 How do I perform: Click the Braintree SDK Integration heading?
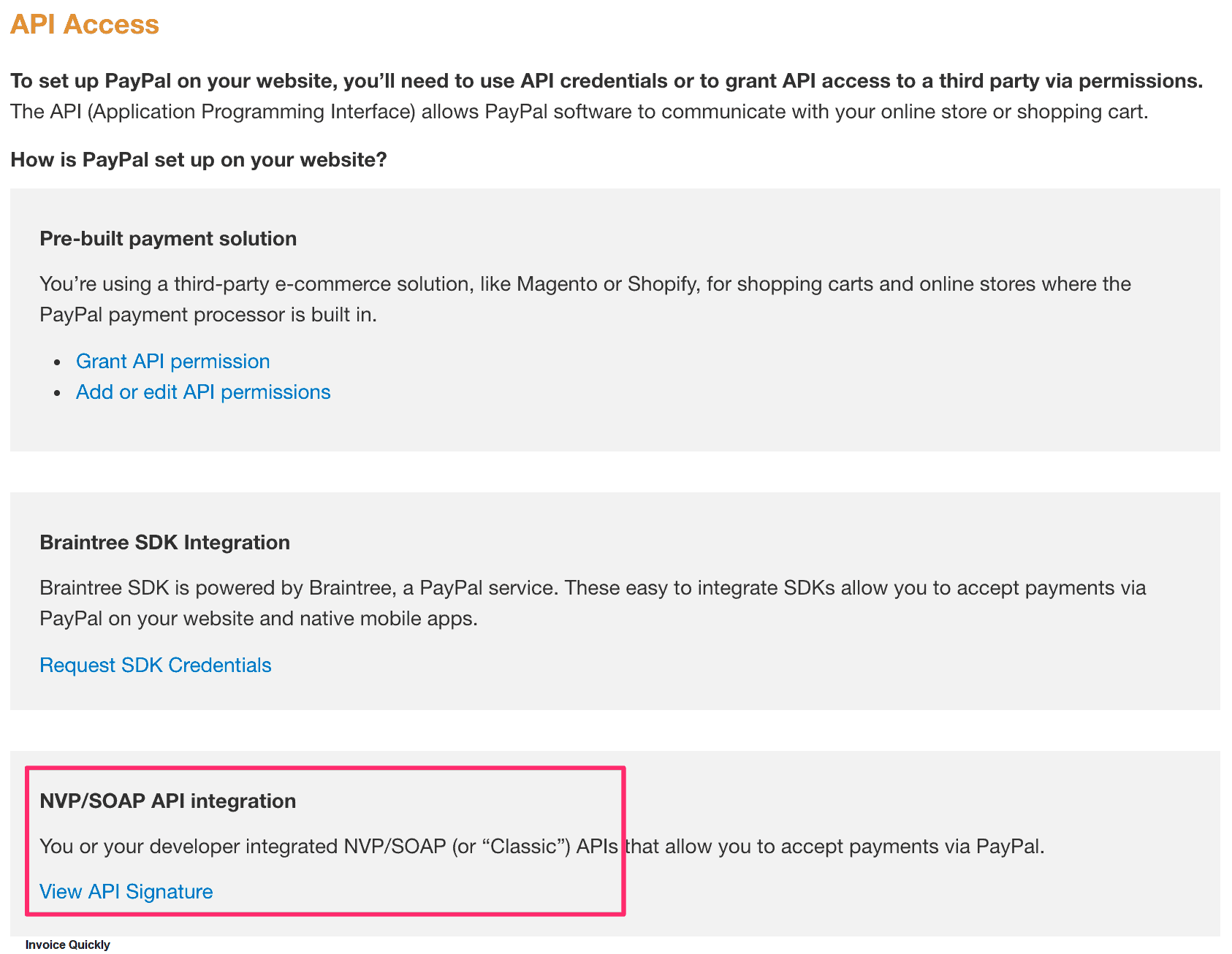coord(164,543)
